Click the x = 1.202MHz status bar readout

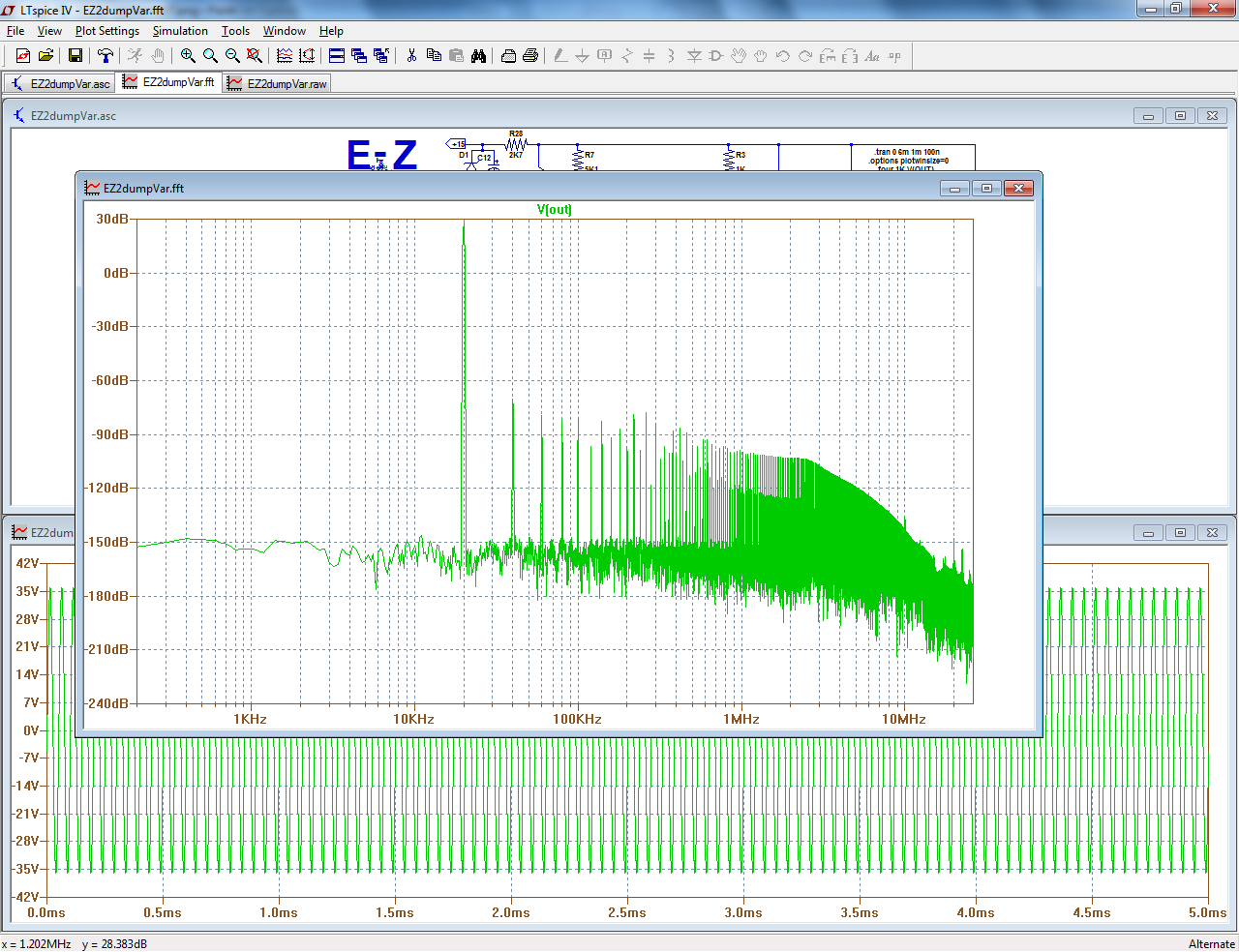tap(37, 944)
